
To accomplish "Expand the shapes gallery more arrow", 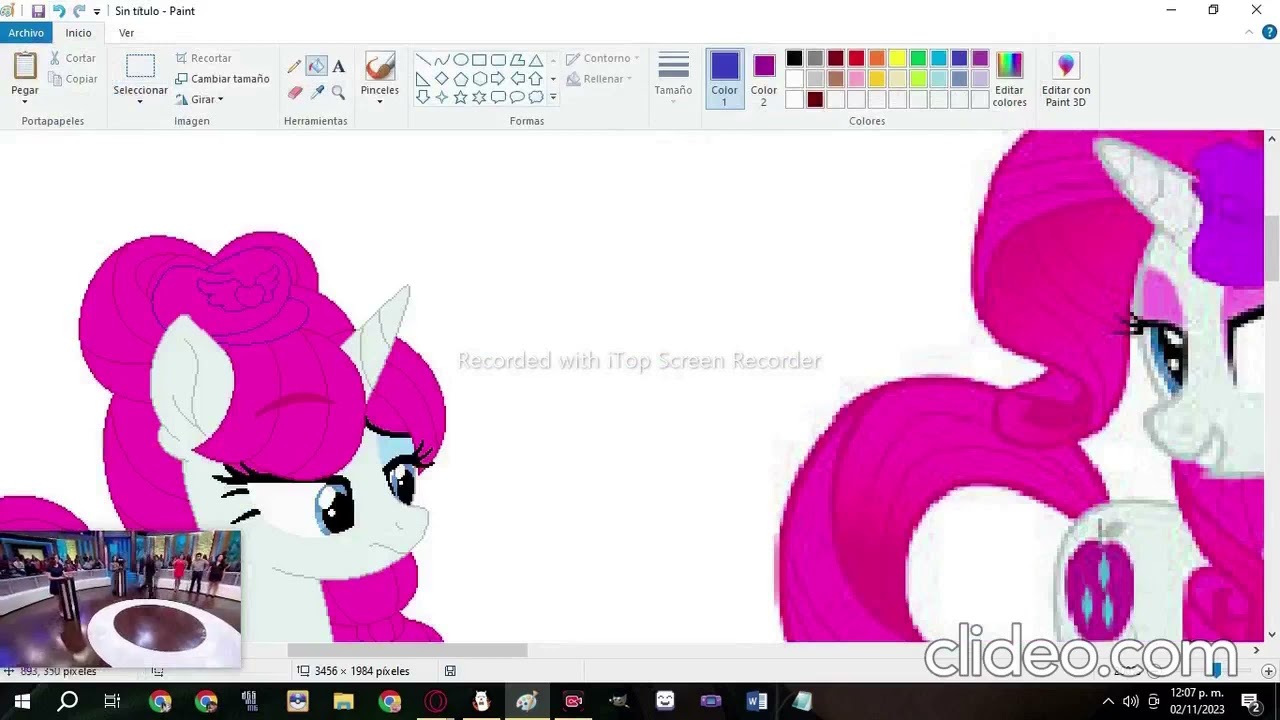I will pos(553,97).
